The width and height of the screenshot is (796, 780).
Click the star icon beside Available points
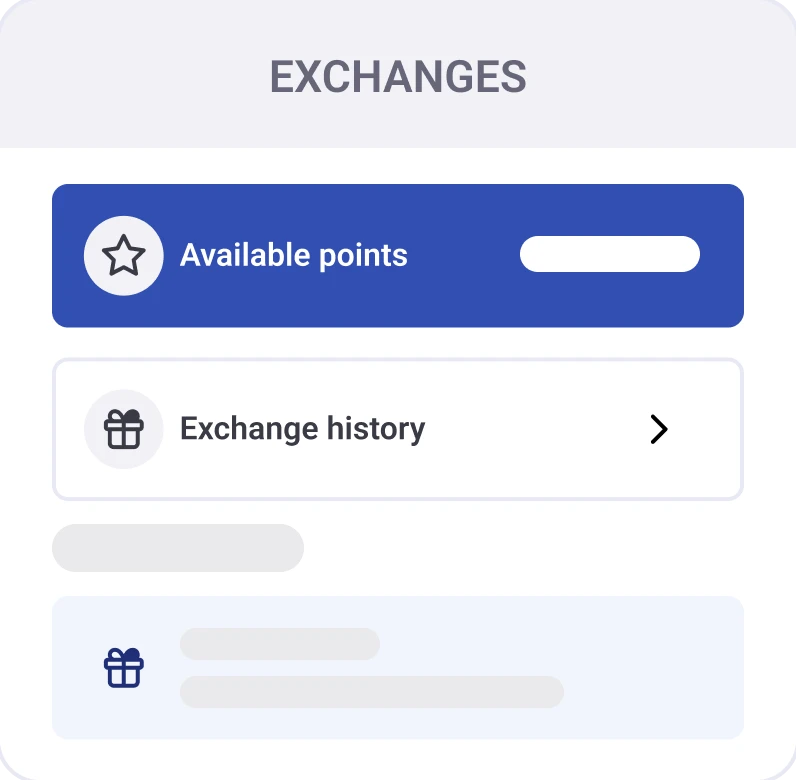[124, 256]
